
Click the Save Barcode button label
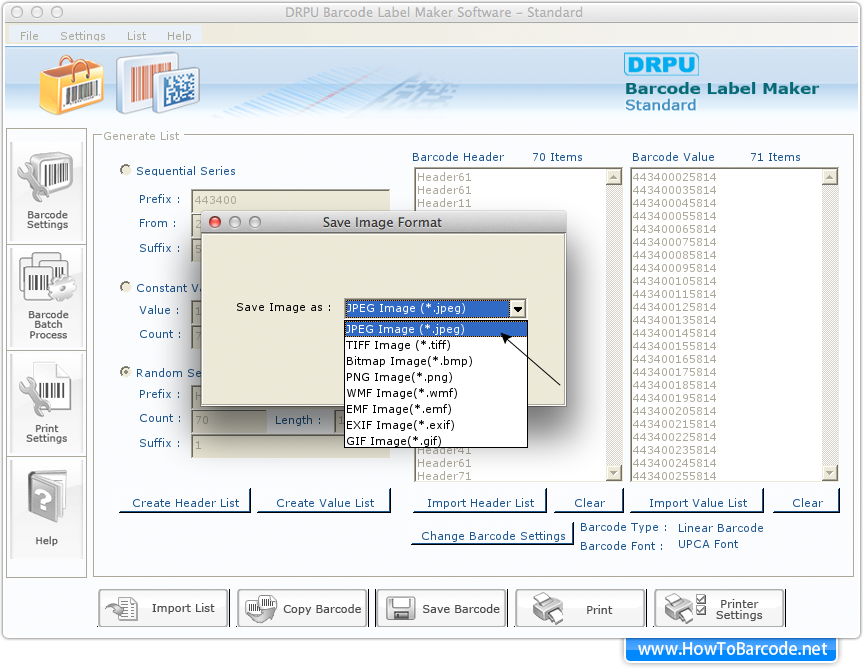click(461, 609)
